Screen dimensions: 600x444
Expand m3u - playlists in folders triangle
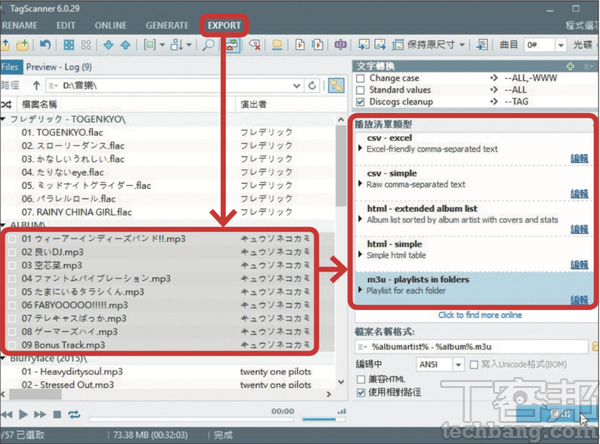pos(360,290)
